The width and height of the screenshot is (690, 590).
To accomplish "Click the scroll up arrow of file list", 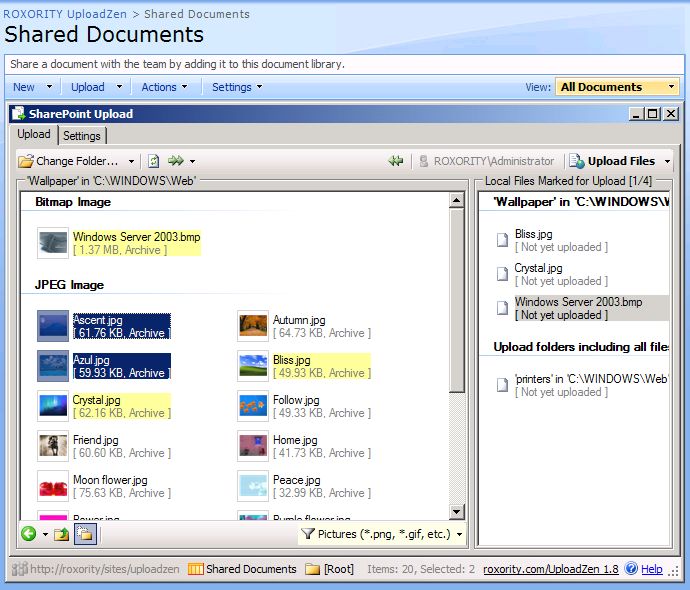I will pyautogui.click(x=456, y=201).
